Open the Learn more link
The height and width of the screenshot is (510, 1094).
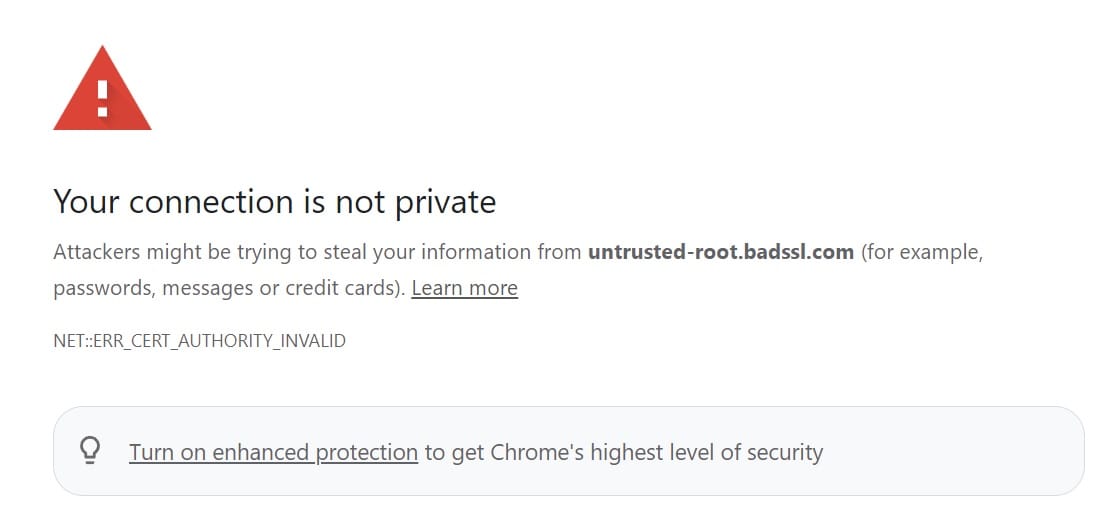pyautogui.click(x=464, y=288)
